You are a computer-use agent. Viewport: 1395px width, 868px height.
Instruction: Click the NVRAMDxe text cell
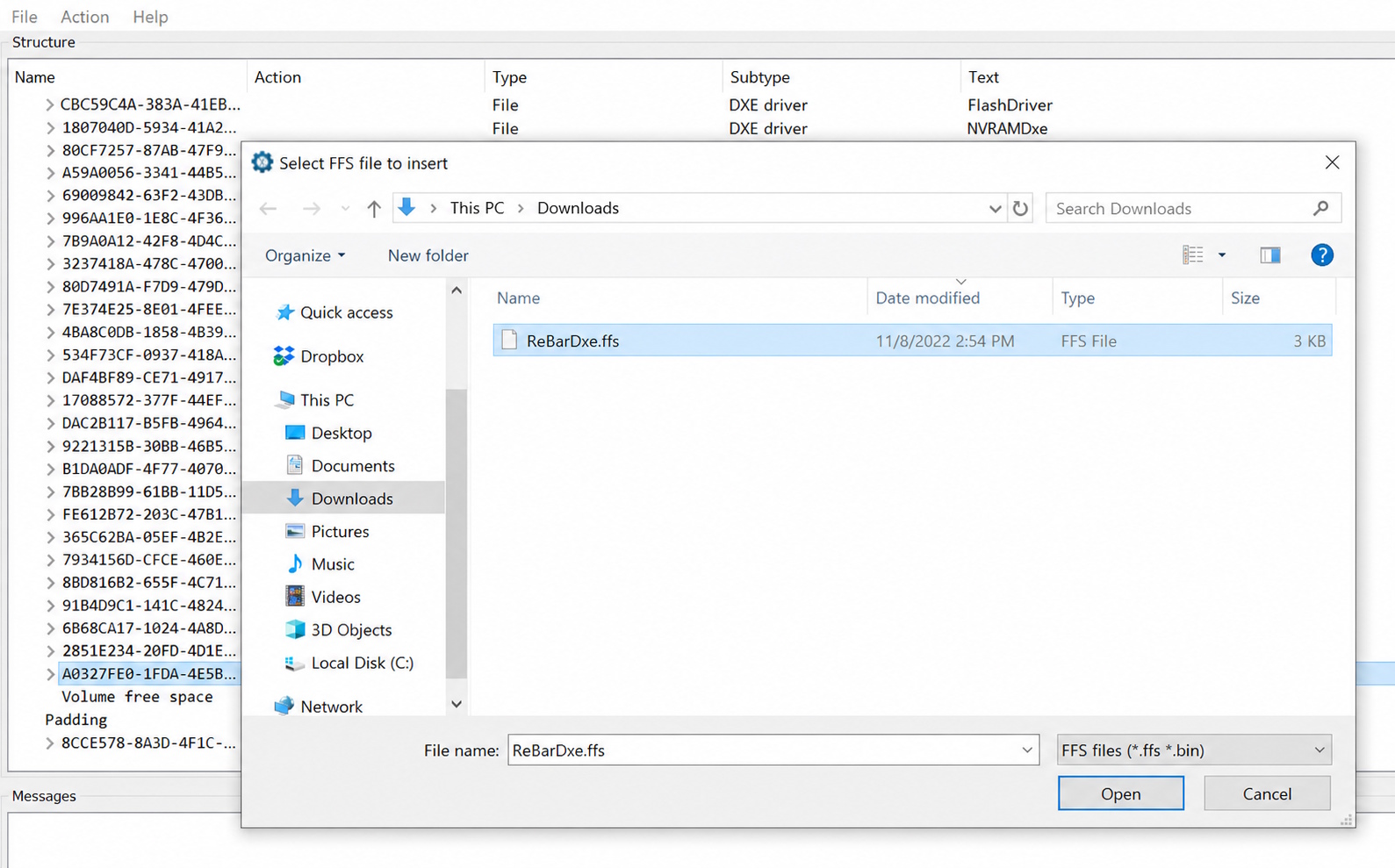(x=1007, y=128)
